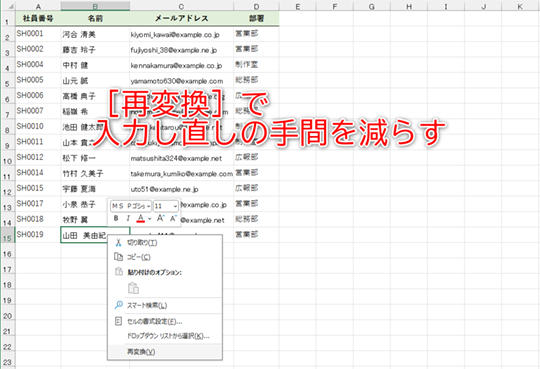
Task: Select column D header
Action: 256,6
